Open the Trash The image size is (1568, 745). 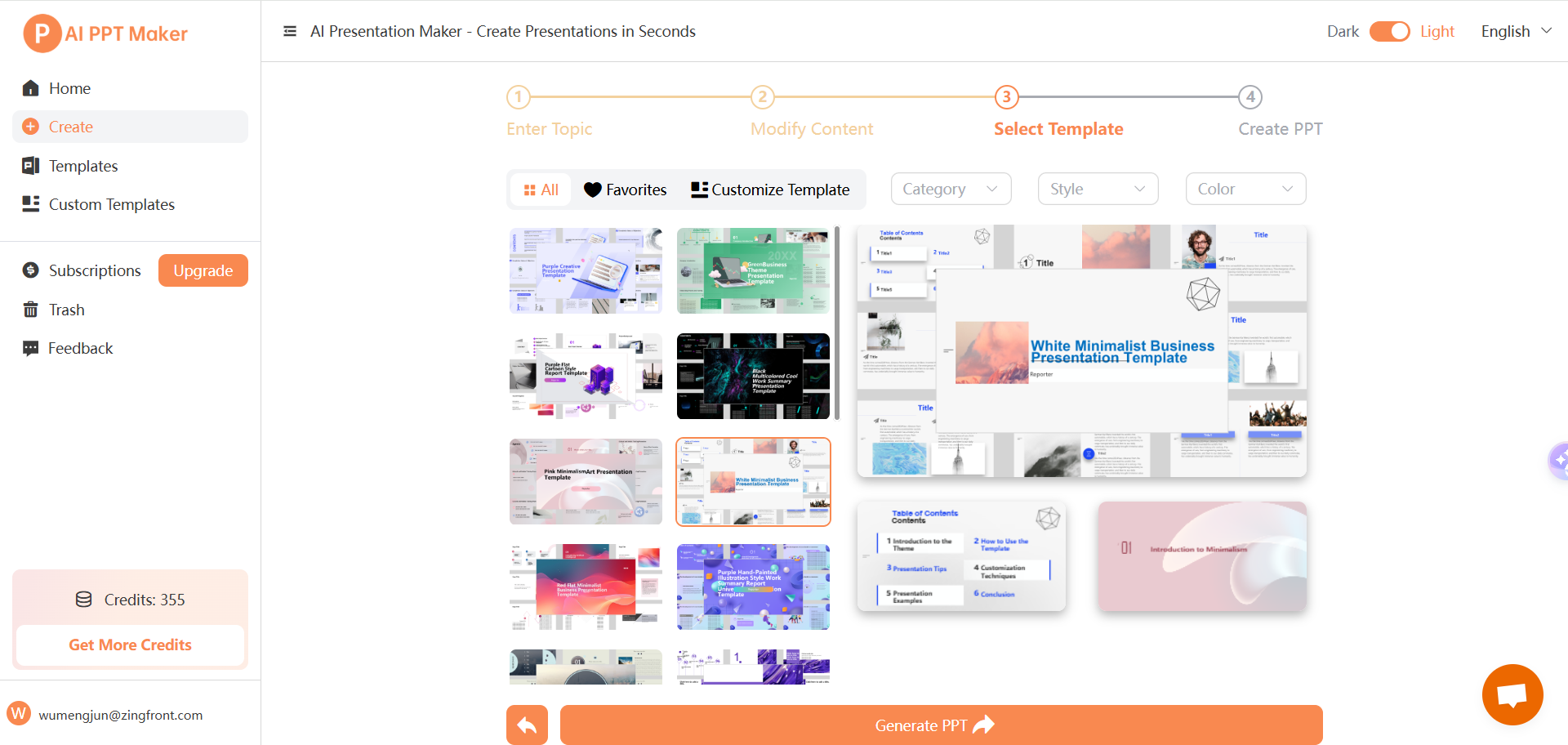click(67, 310)
